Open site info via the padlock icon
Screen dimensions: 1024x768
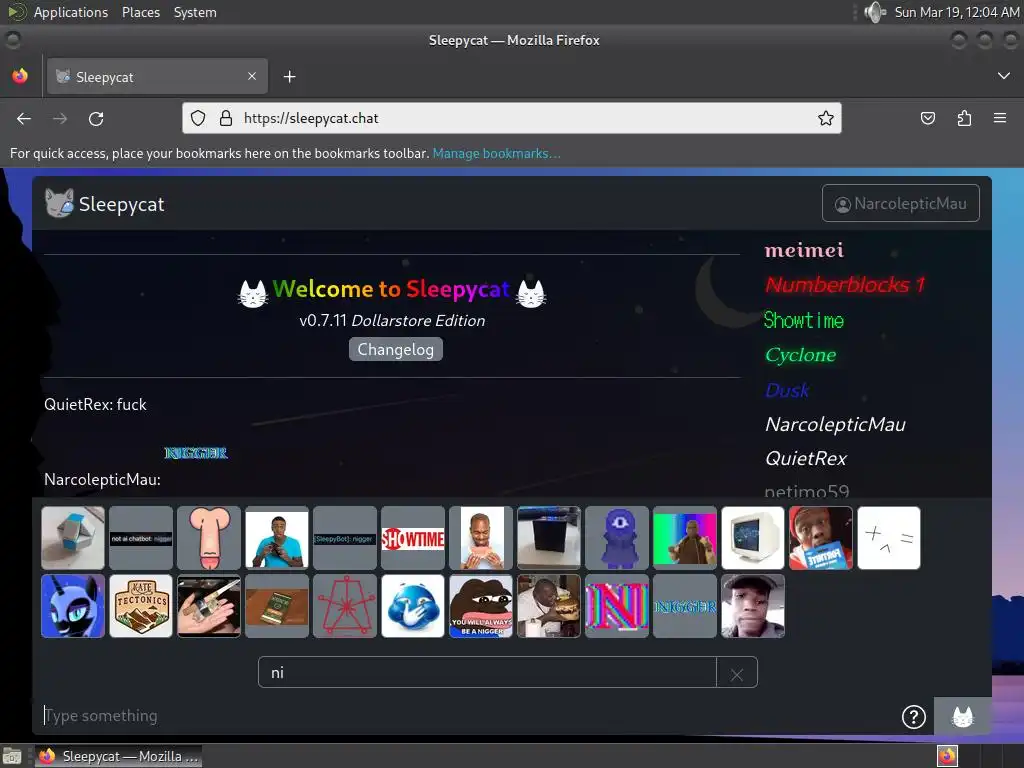226,118
